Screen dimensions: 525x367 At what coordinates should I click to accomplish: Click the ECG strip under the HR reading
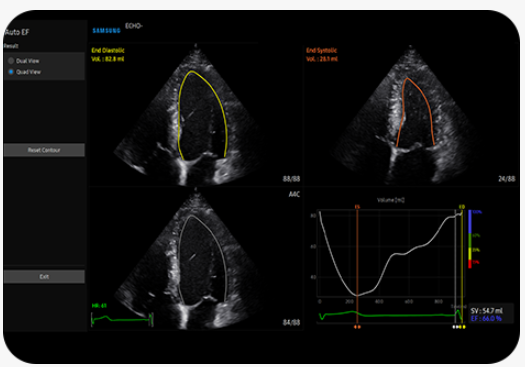pos(122,319)
